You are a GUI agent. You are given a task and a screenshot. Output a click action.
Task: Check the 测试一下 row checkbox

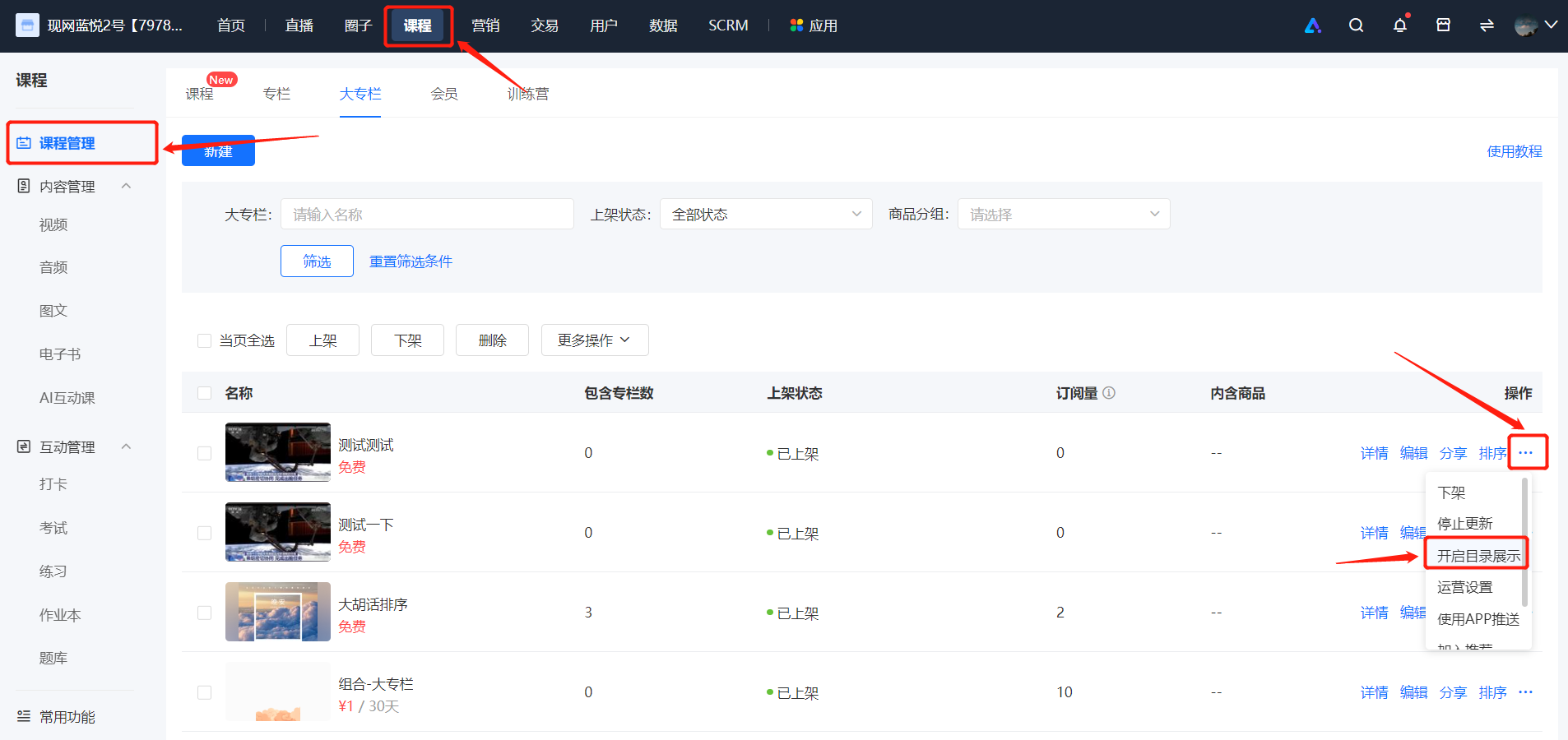(205, 533)
